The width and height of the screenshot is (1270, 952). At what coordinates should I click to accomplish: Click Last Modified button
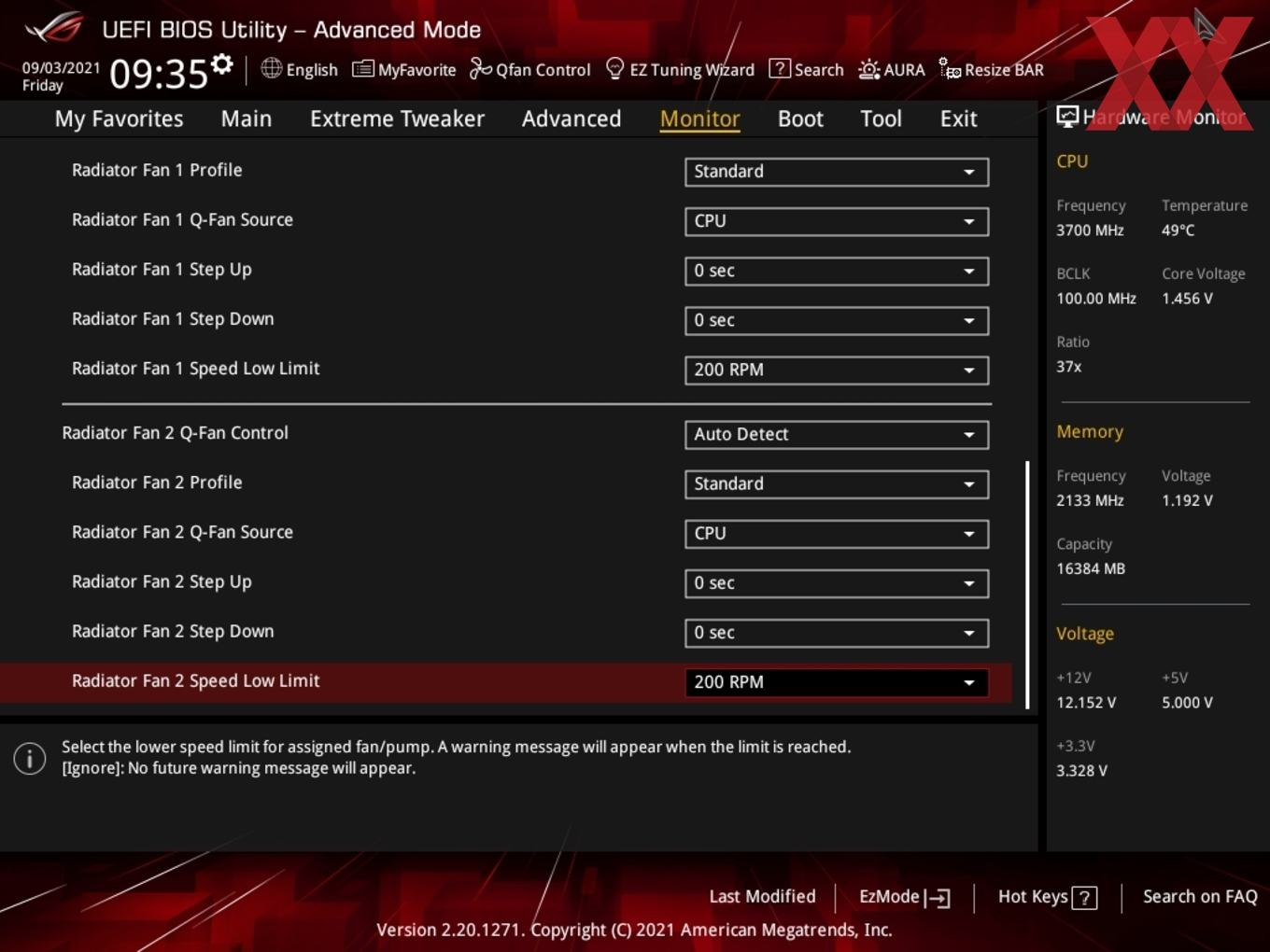[762, 897]
